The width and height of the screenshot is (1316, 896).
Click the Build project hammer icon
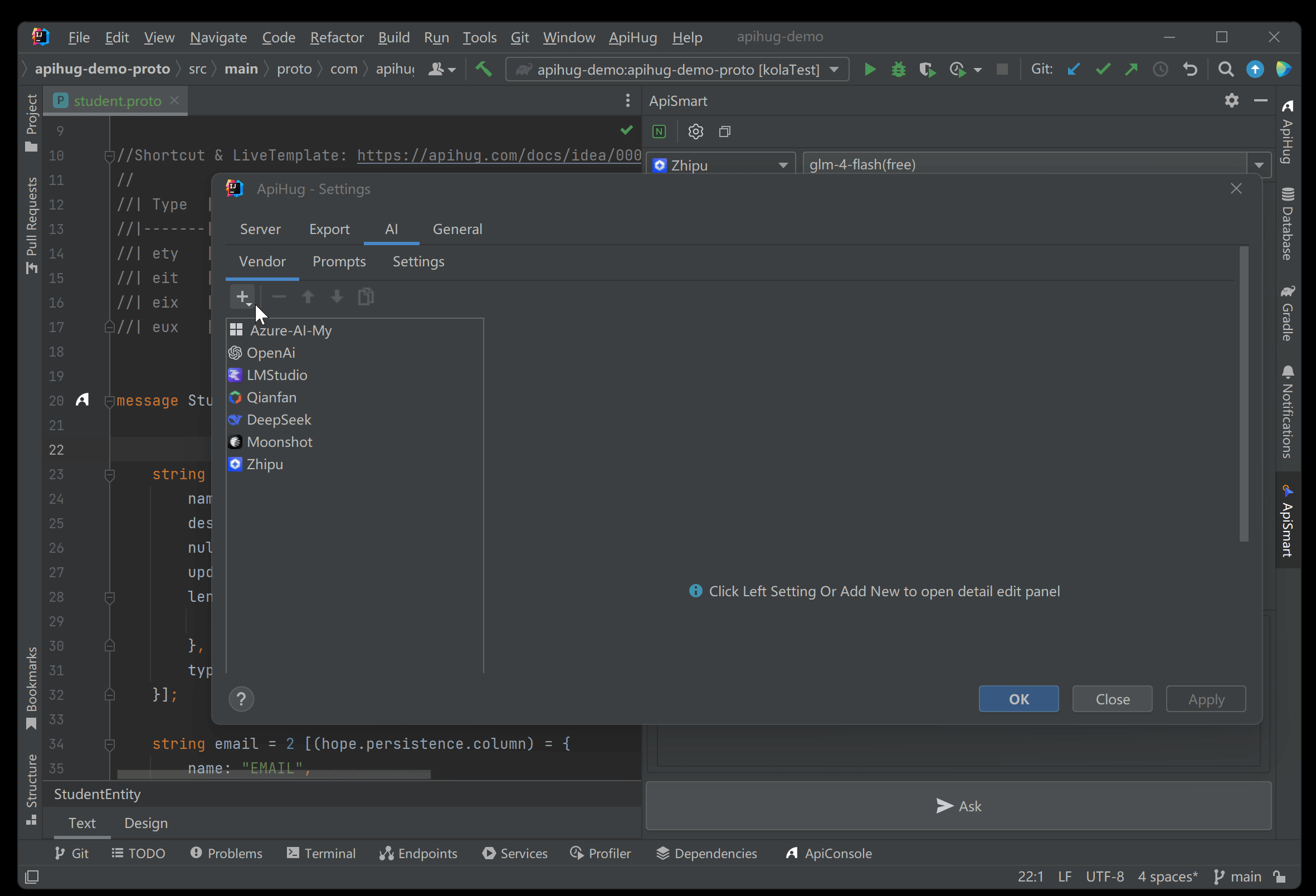coord(484,69)
